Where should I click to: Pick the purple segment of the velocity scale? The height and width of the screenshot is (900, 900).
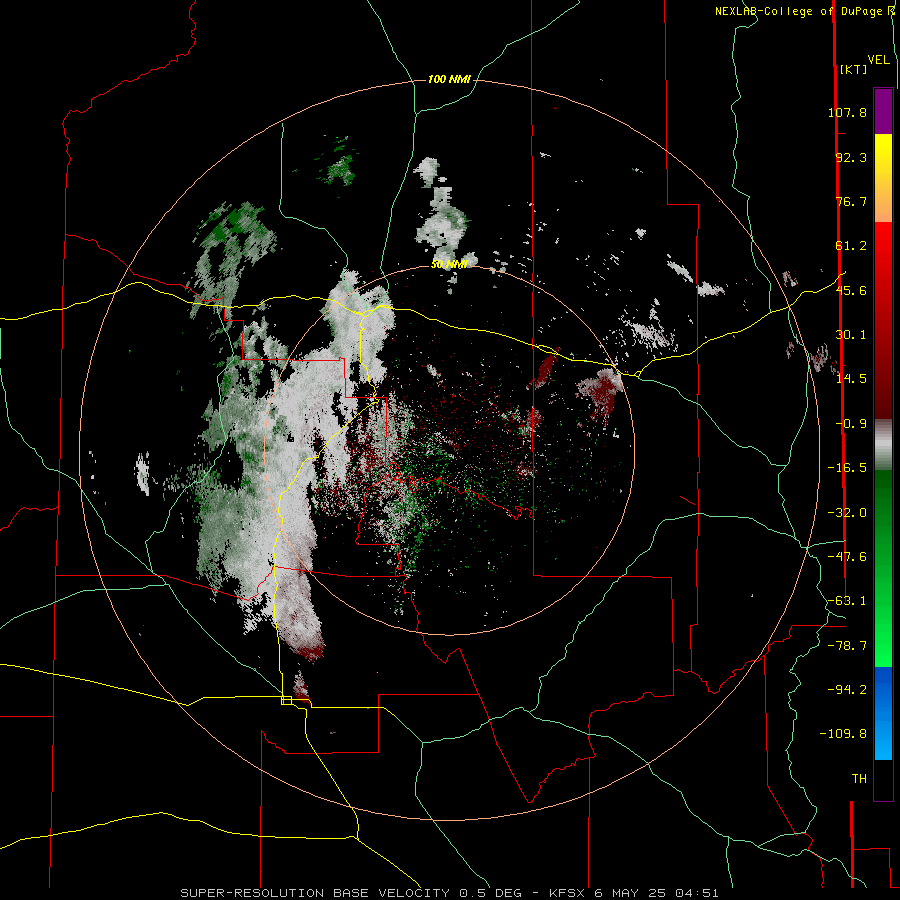click(883, 111)
